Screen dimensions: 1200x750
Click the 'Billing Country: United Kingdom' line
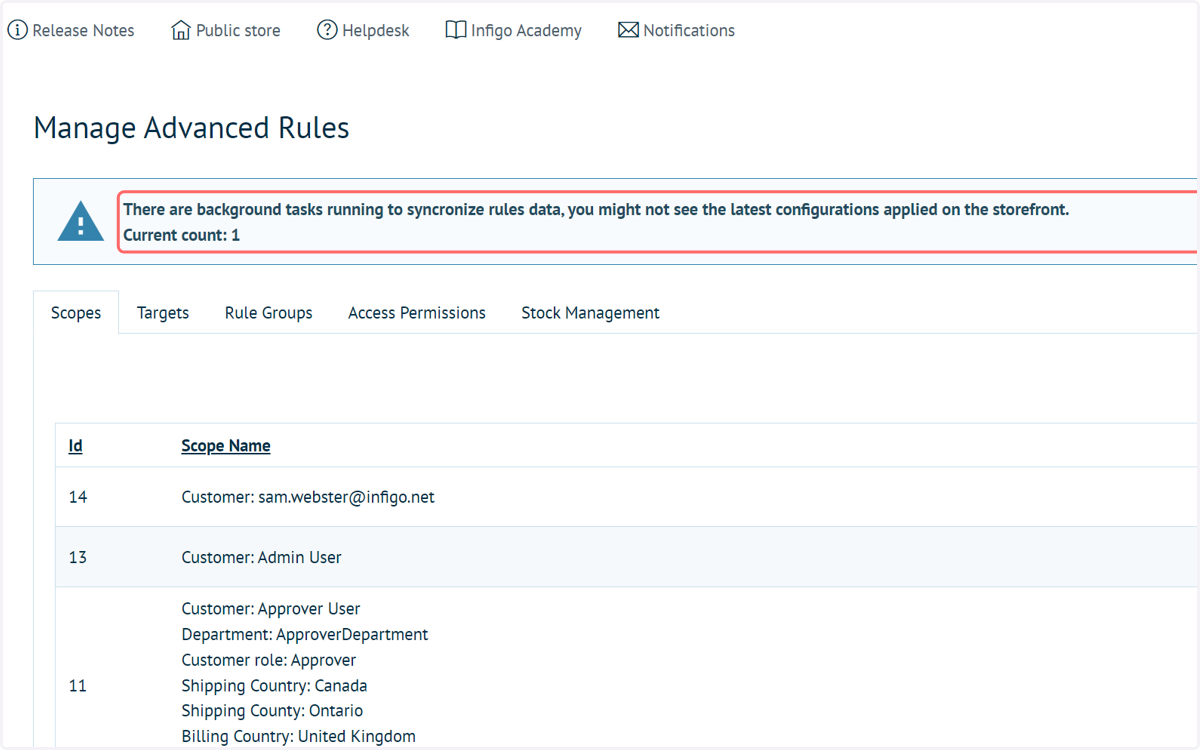tap(298, 737)
